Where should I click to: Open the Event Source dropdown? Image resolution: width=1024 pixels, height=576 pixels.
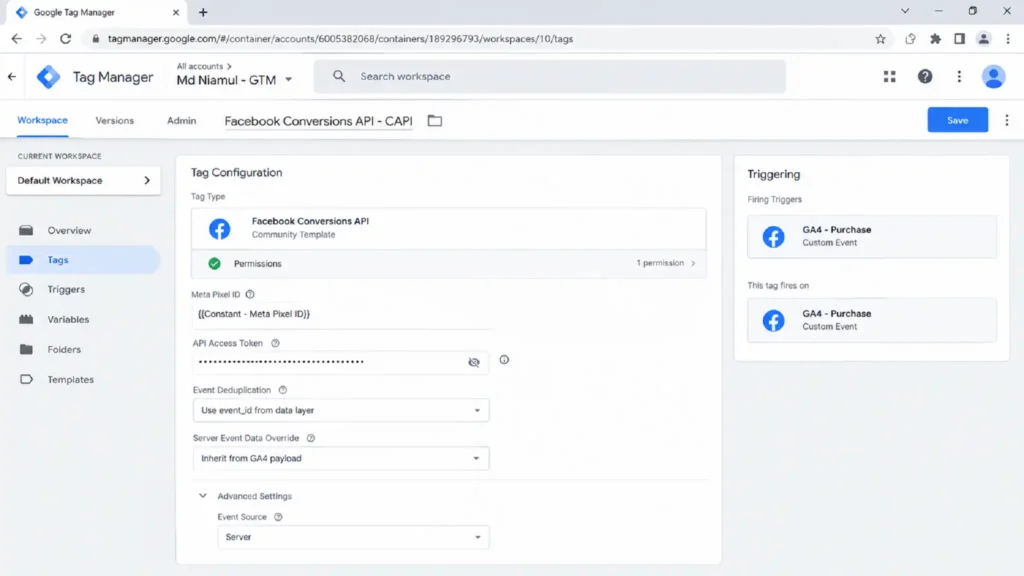(x=353, y=537)
